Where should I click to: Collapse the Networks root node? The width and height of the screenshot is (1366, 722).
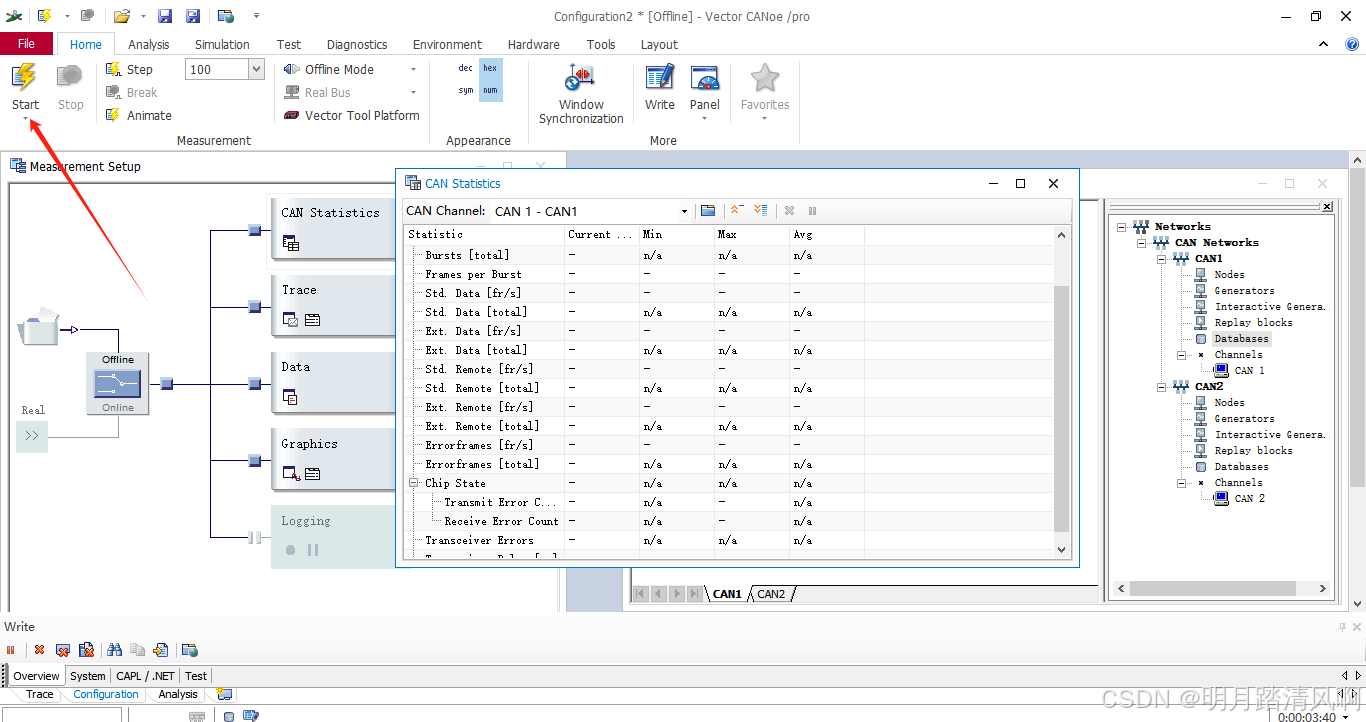(x=1122, y=226)
